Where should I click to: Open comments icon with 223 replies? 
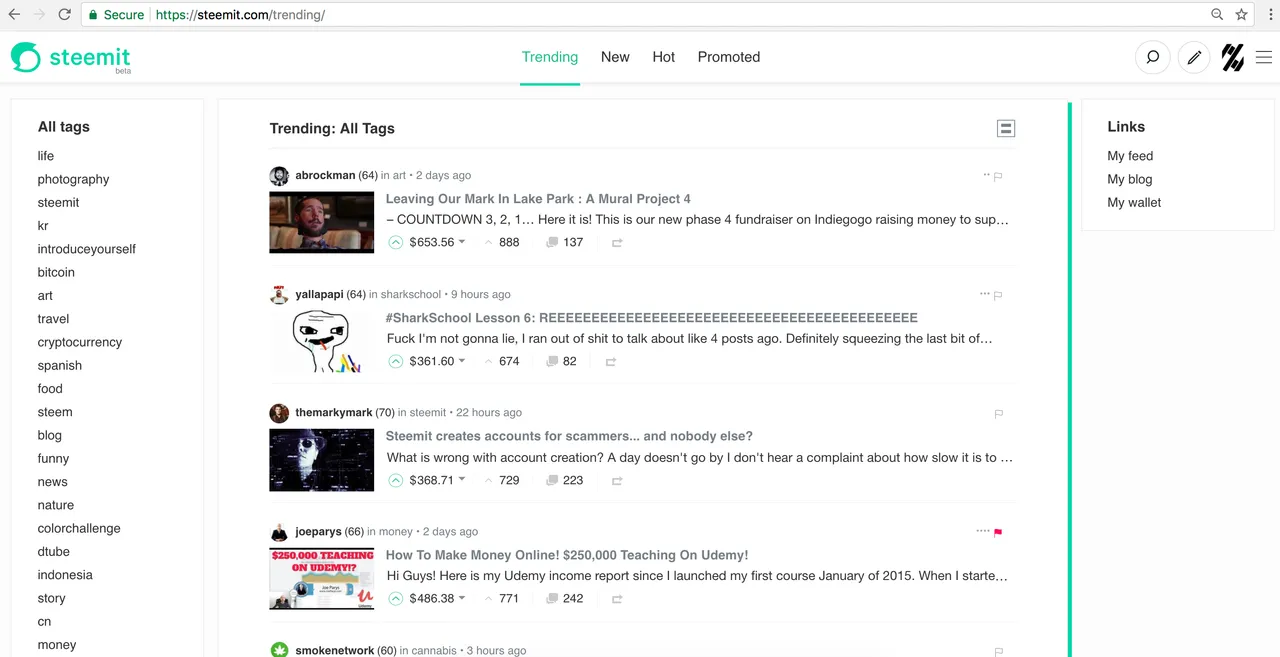click(x=552, y=480)
